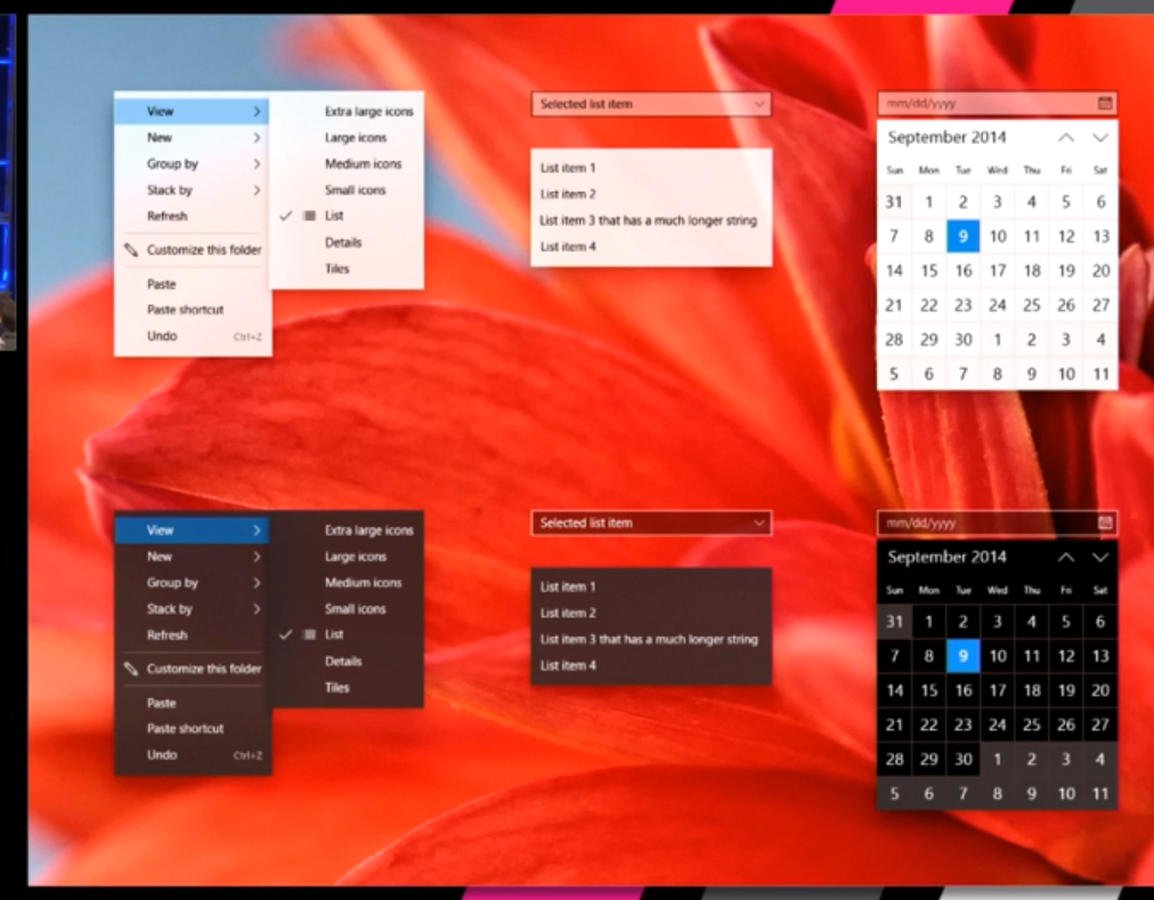Select day 30 in dark calendar
Viewport: 1154px width, 900px height.
tap(963, 759)
